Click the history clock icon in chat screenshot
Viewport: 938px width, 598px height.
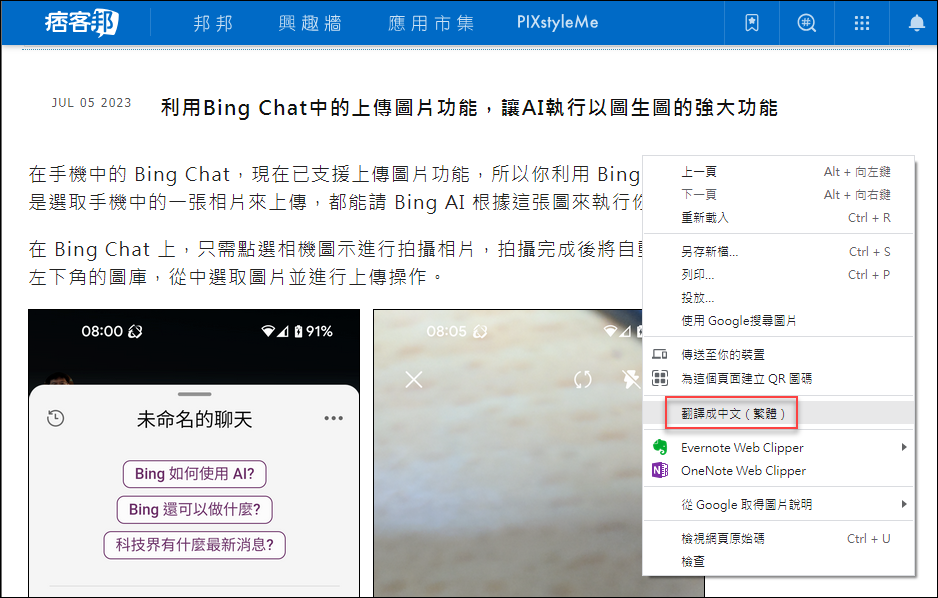[x=56, y=418]
